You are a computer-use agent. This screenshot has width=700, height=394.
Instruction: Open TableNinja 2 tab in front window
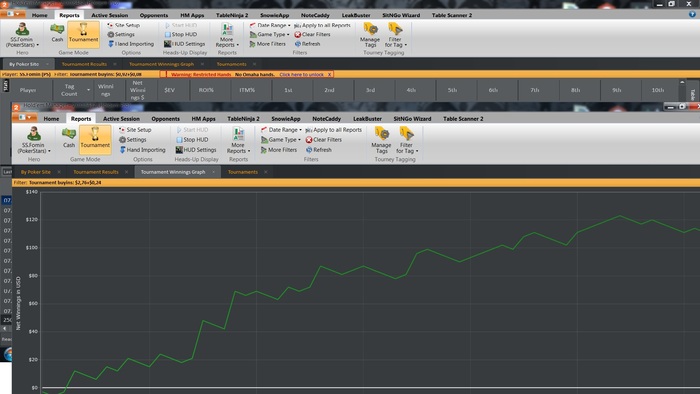(x=243, y=119)
